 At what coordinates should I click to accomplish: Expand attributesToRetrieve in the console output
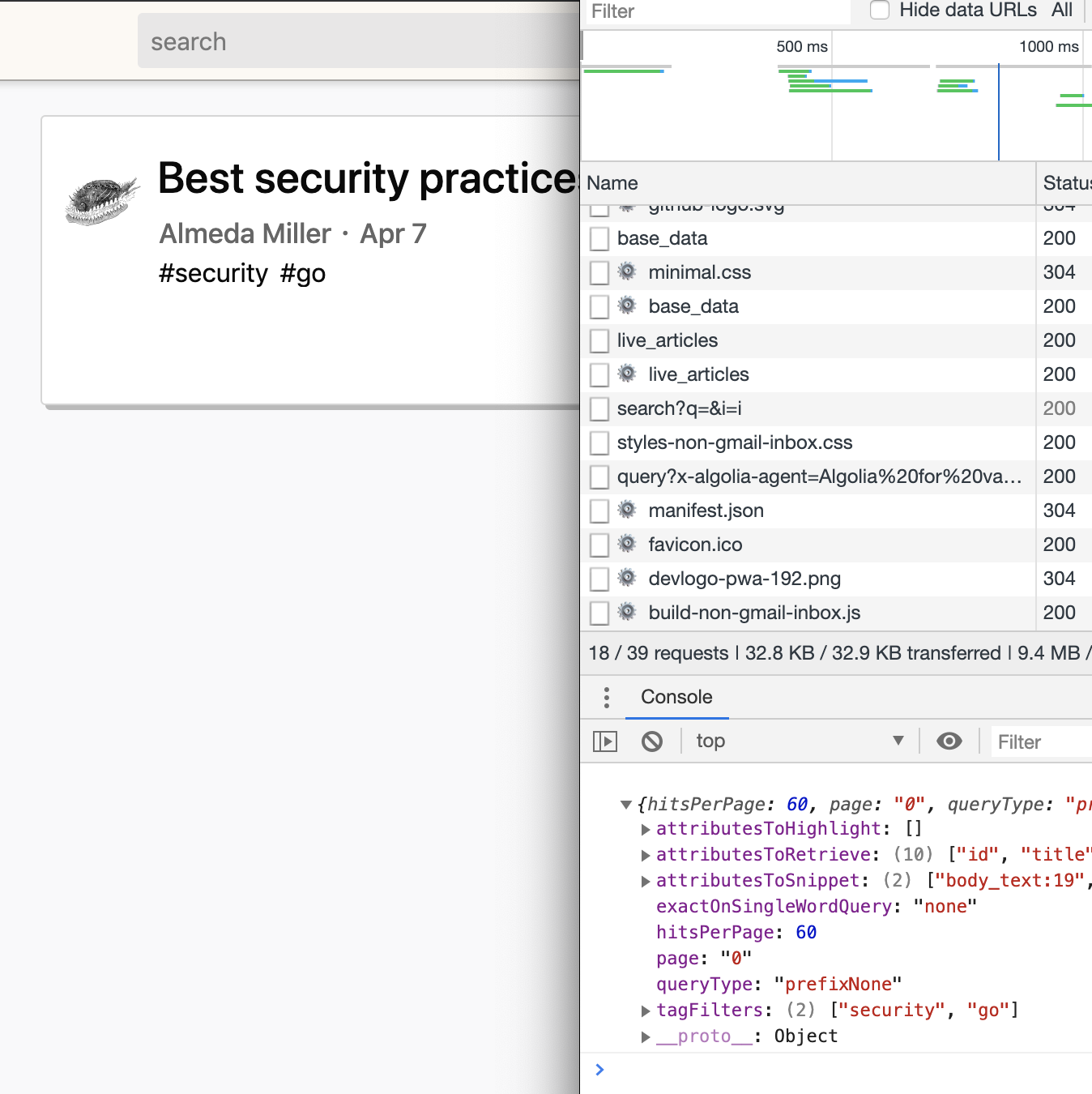click(x=646, y=854)
